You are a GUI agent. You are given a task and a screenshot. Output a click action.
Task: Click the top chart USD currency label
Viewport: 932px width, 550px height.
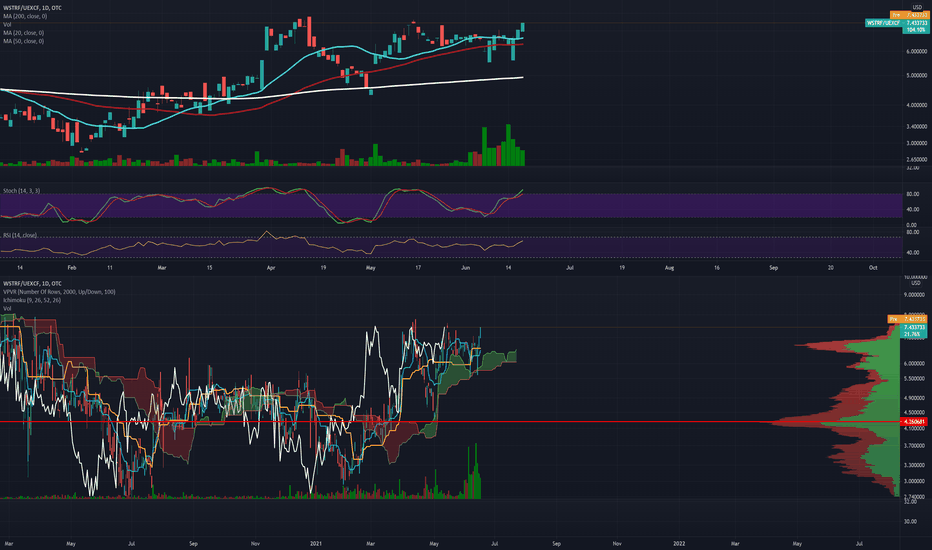[x=917, y=8]
